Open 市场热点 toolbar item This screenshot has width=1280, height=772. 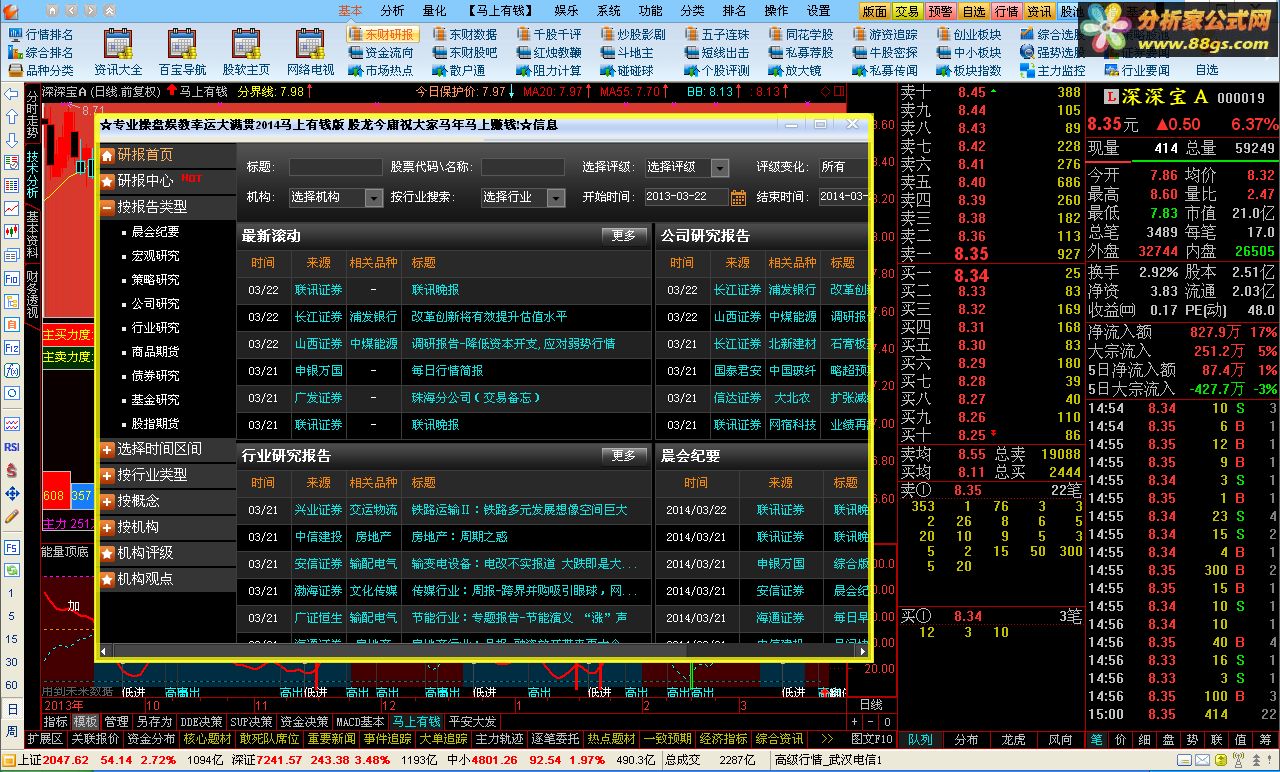[381, 70]
